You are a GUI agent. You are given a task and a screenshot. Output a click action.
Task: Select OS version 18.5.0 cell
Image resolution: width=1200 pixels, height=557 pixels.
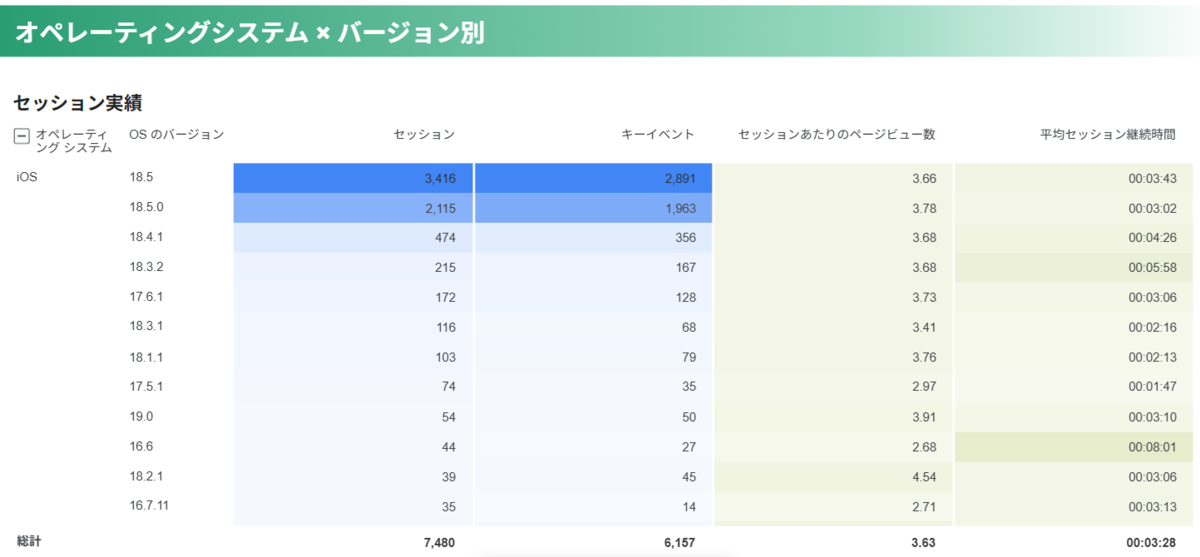point(146,208)
